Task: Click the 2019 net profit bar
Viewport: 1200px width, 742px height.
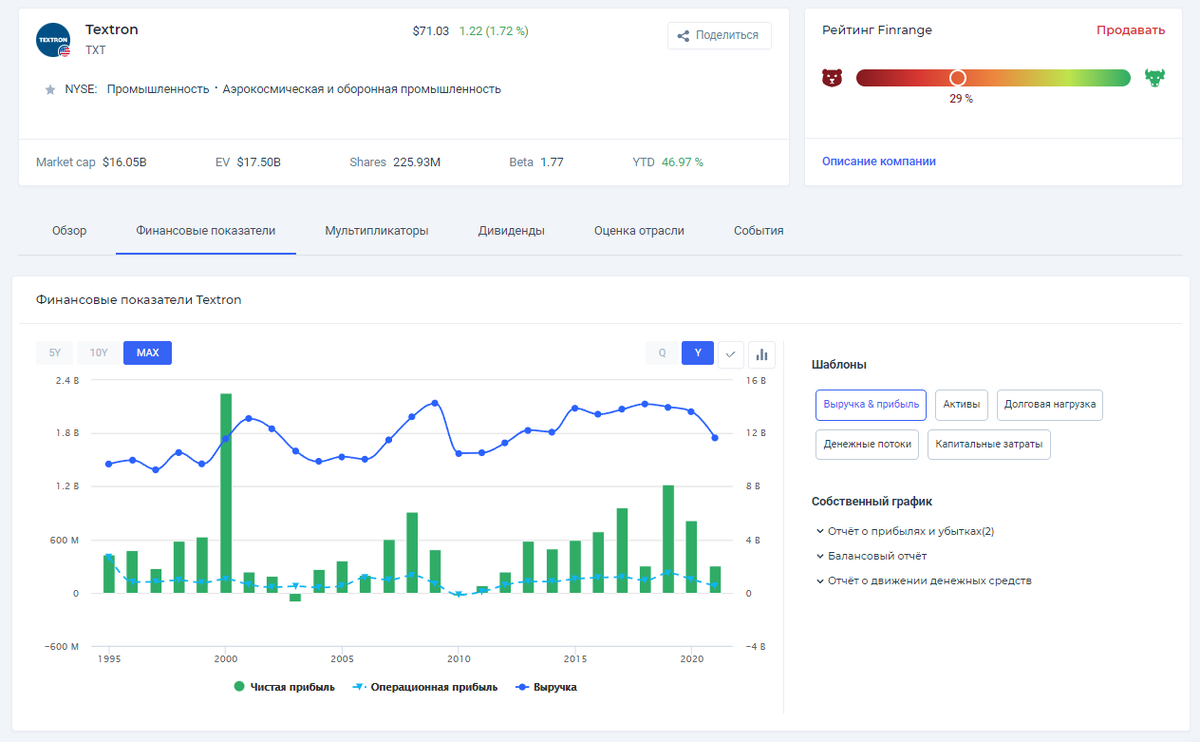Action: point(668,539)
